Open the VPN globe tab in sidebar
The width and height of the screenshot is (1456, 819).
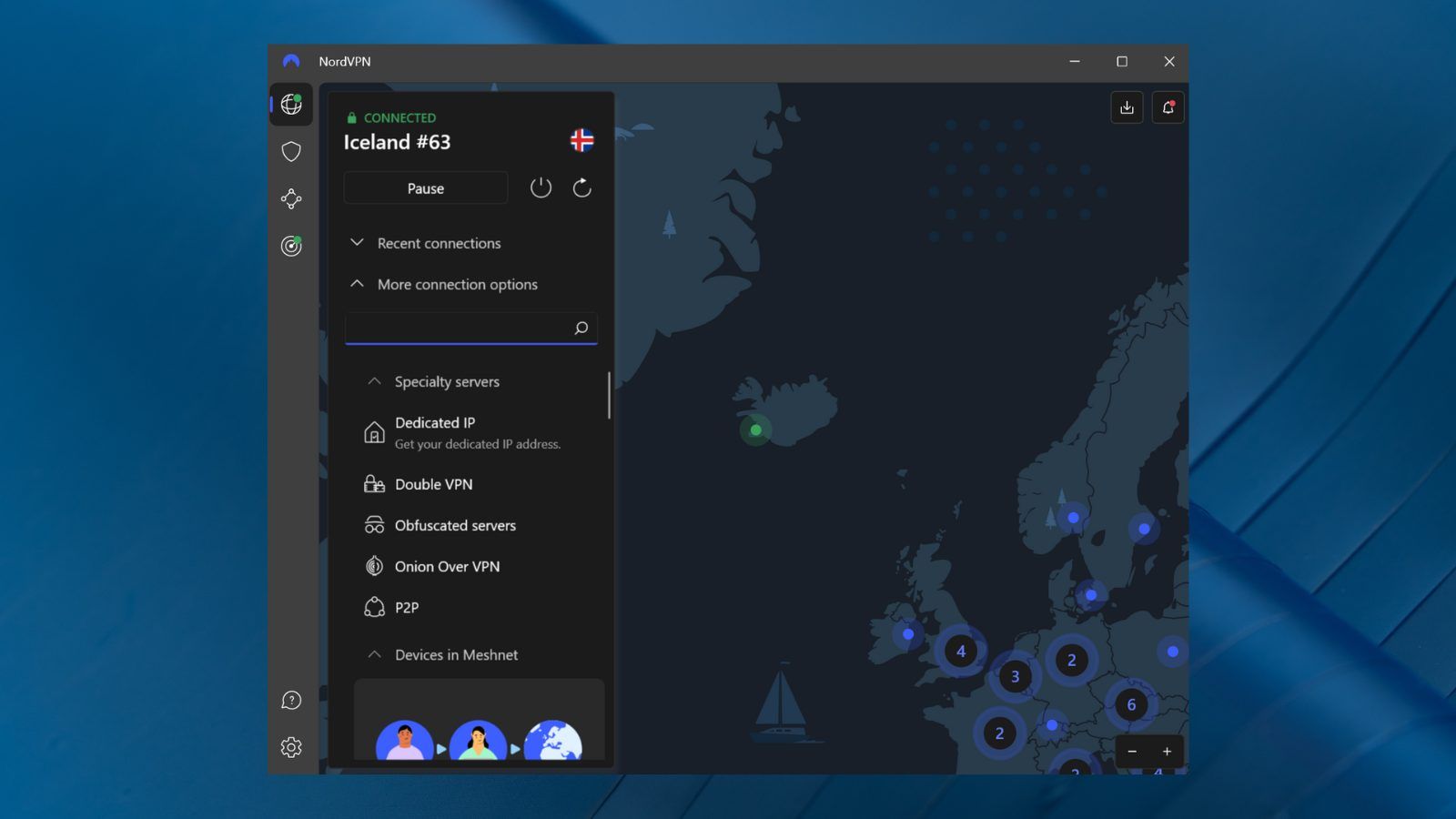291,105
